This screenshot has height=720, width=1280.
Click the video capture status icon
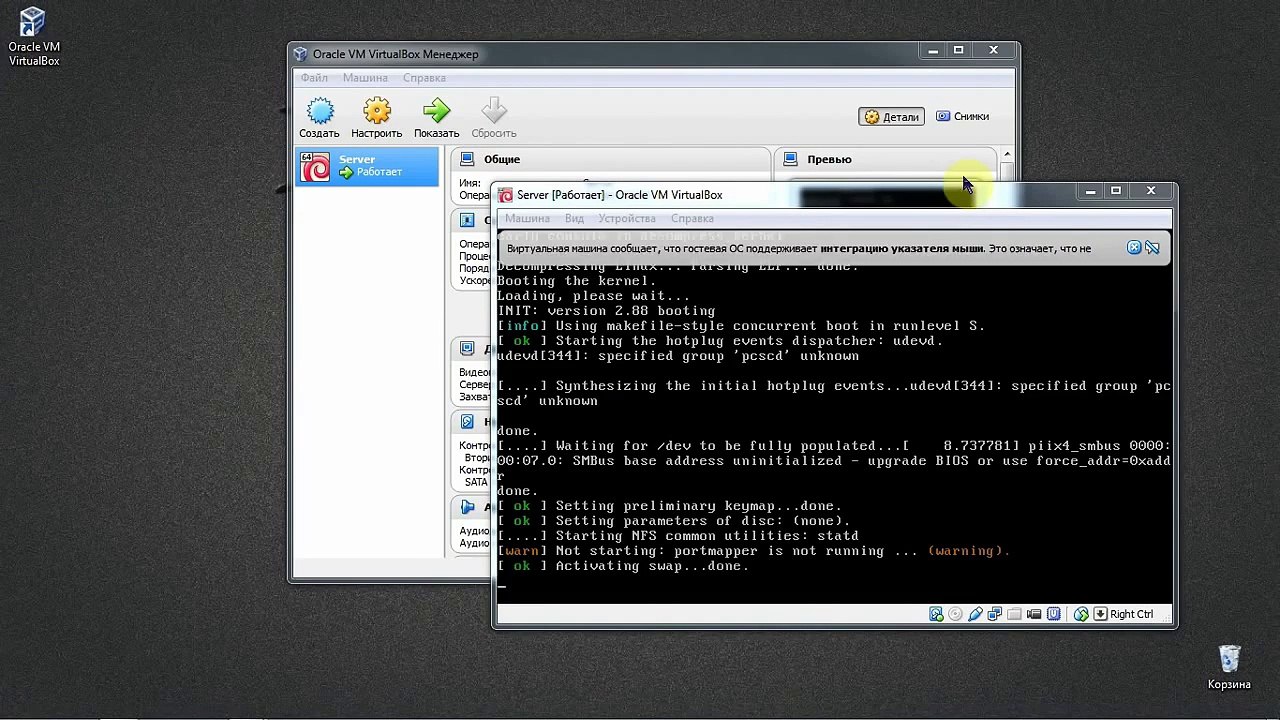(1034, 614)
